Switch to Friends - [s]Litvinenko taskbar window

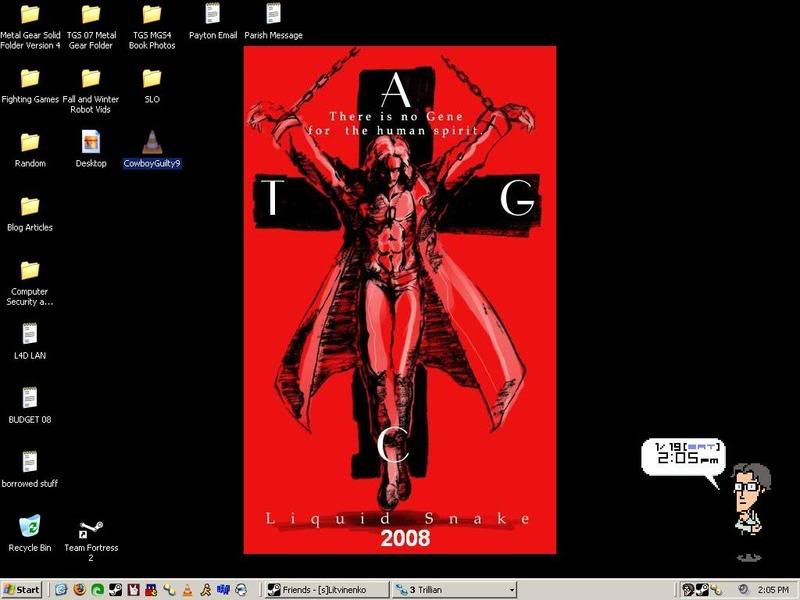click(327, 590)
